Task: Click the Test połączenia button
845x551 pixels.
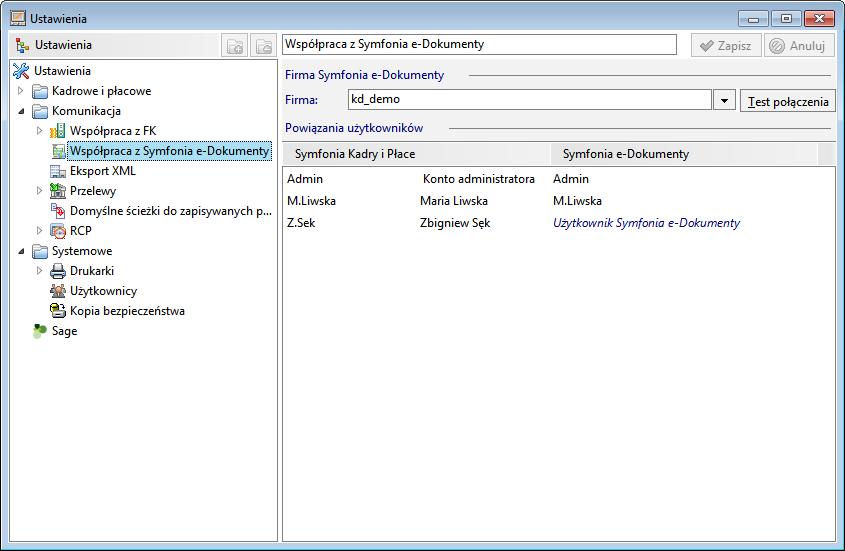Action: (x=788, y=101)
